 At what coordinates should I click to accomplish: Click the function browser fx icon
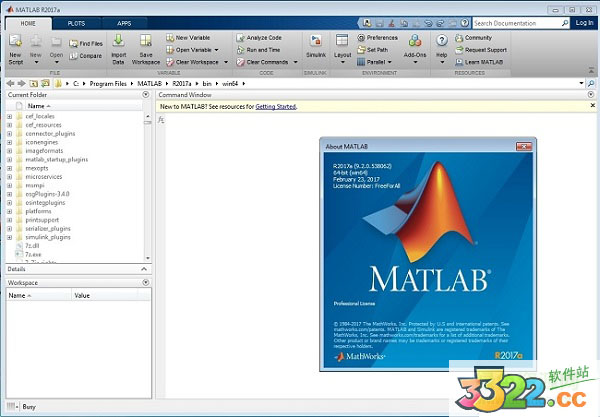click(161, 120)
